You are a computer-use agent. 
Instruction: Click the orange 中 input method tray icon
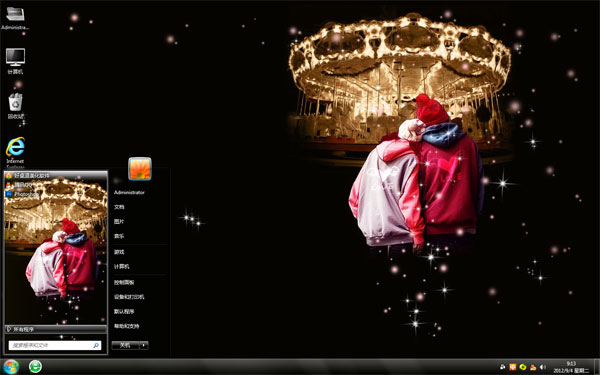(513, 367)
